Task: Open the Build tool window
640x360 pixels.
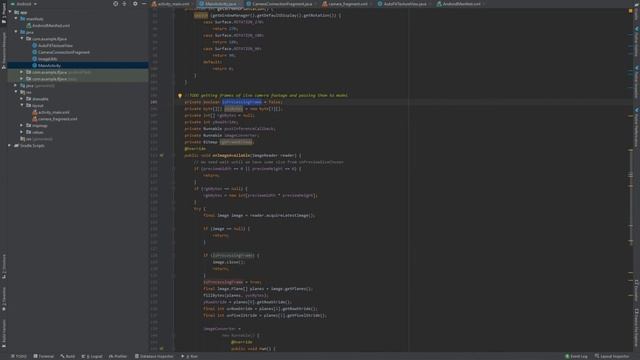Action: (x=68, y=356)
